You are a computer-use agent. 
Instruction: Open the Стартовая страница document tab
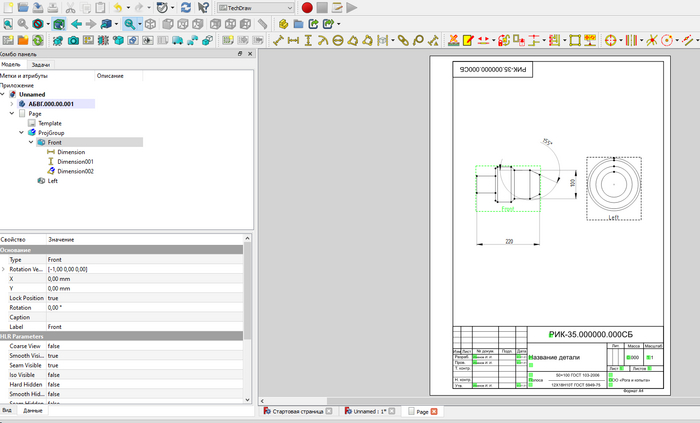(x=297, y=411)
